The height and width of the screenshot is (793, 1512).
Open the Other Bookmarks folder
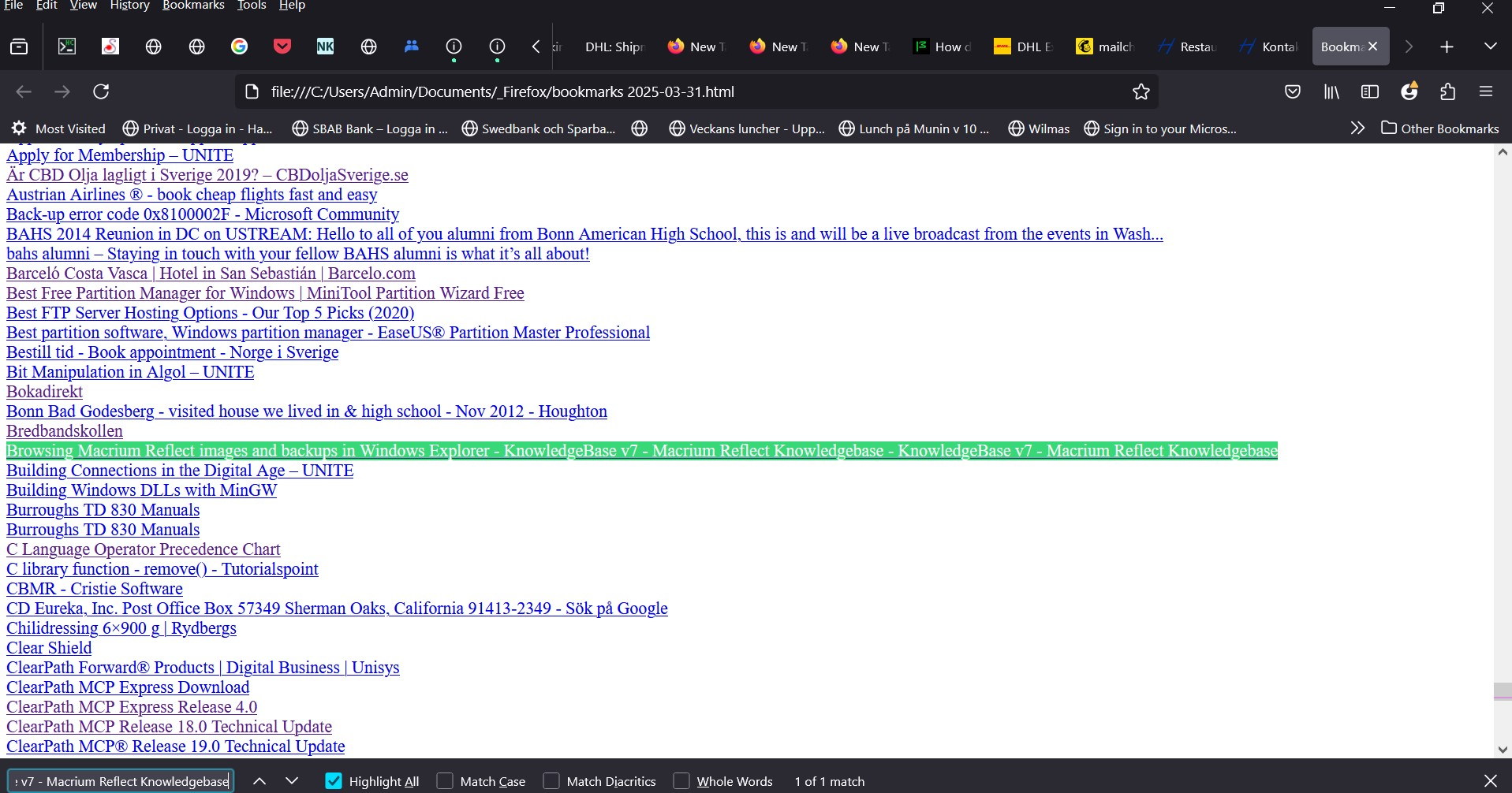(1440, 128)
